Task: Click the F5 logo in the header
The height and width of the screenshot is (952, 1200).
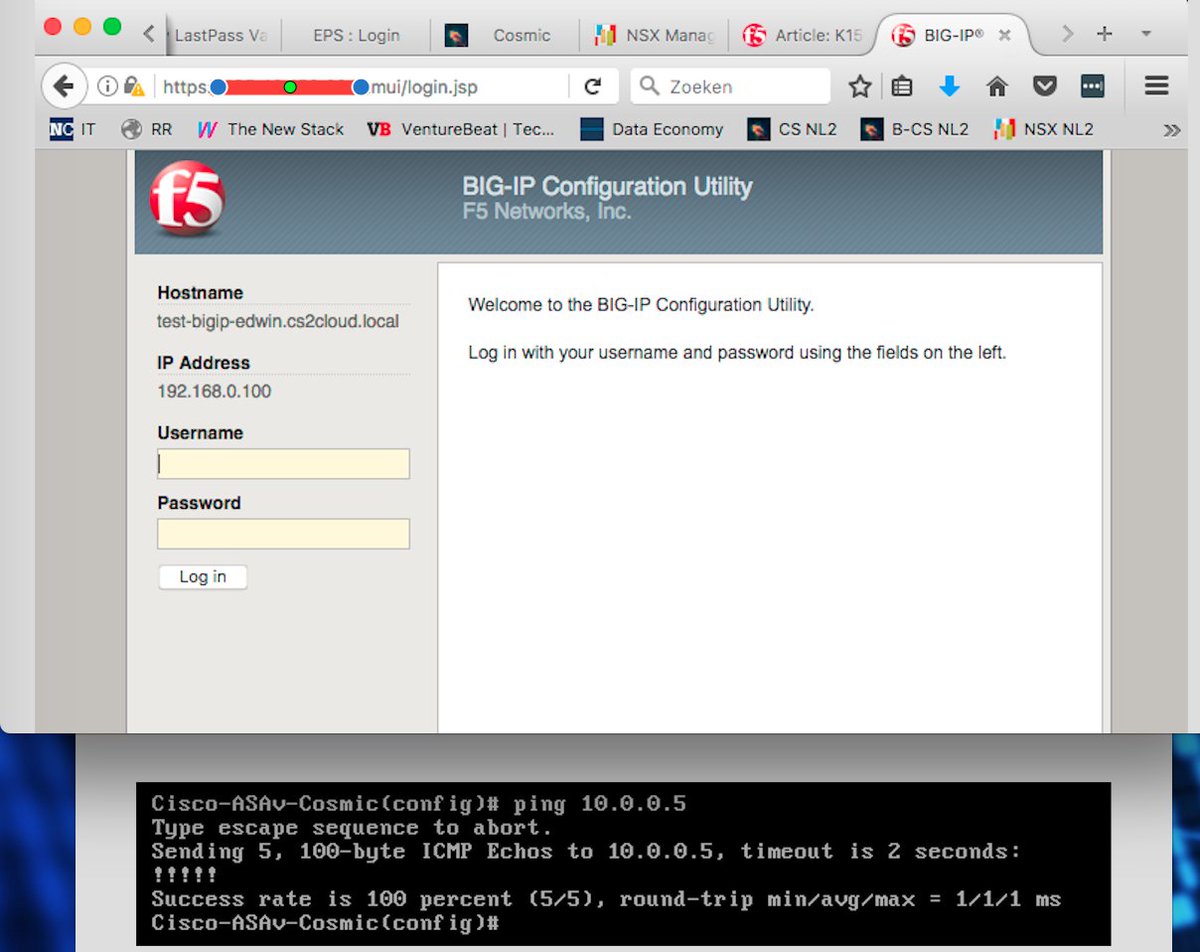Action: (x=187, y=199)
